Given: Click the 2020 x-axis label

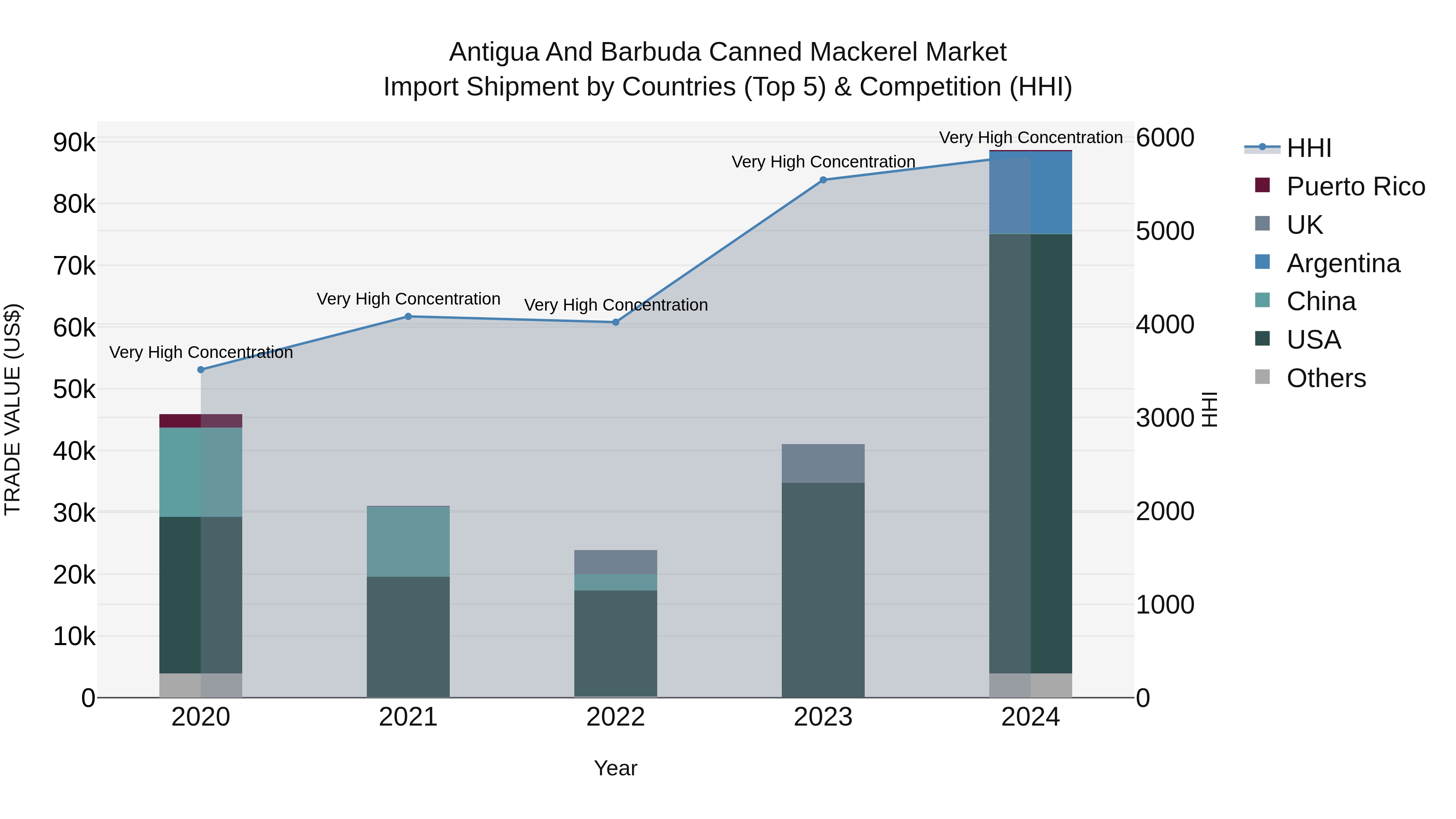Looking at the screenshot, I should (201, 717).
